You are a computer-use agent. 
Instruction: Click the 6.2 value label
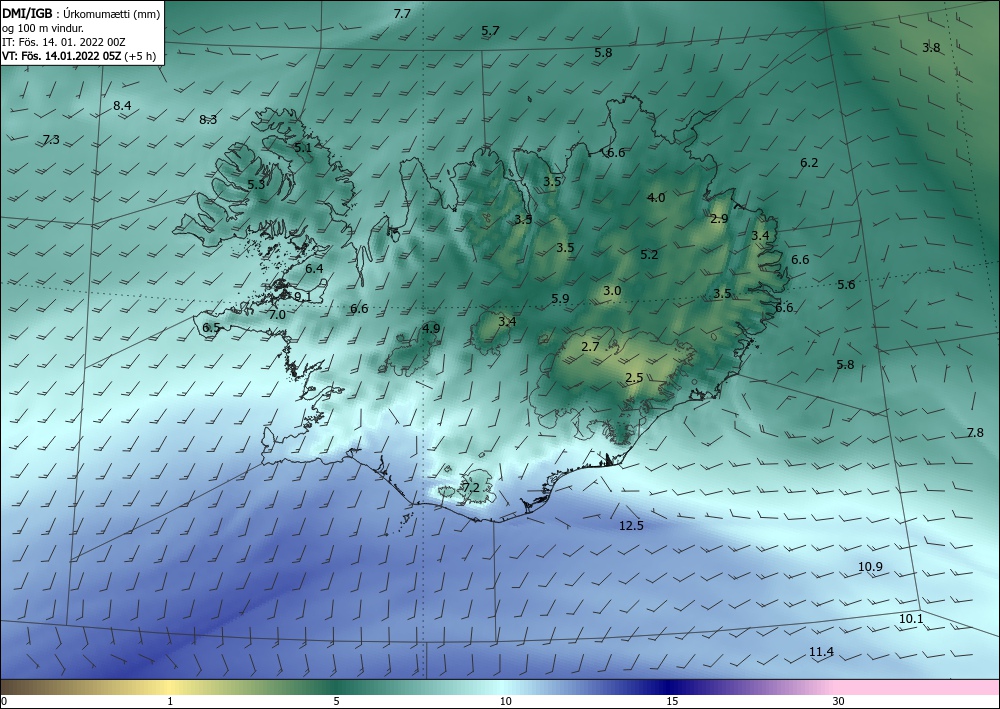pos(809,163)
